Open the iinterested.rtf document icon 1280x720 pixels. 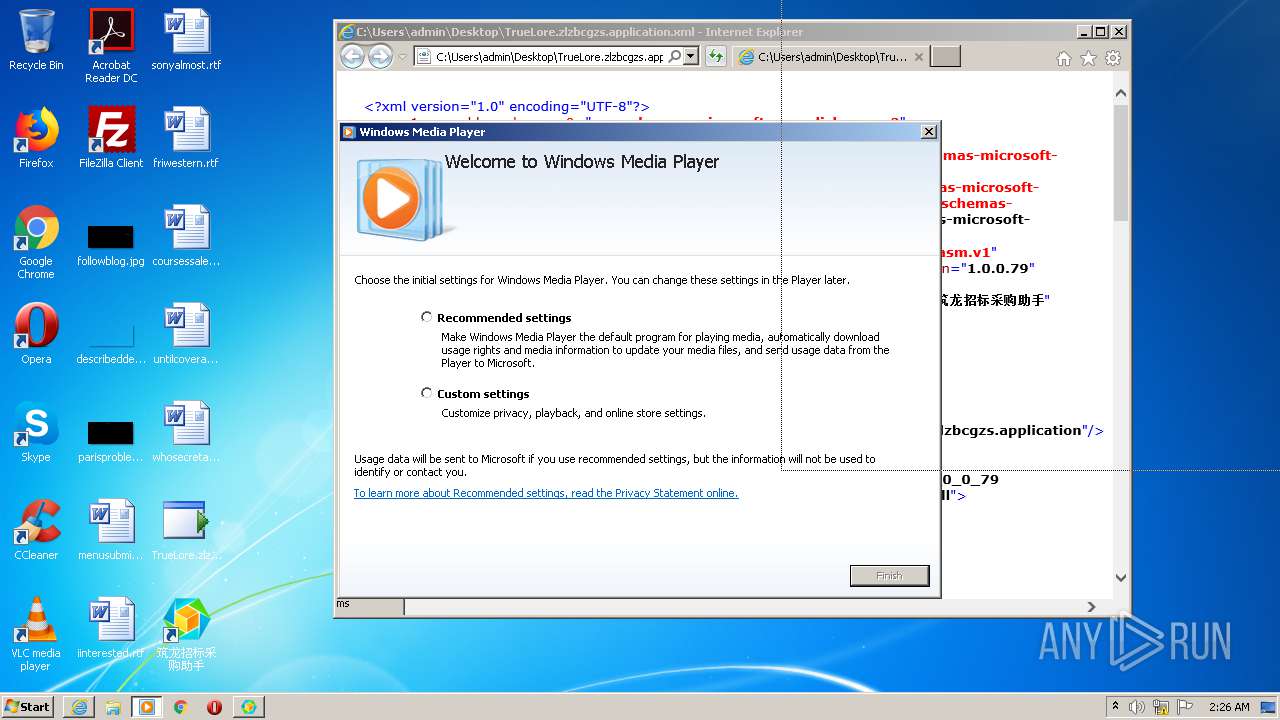pyautogui.click(x=111, y=628)
